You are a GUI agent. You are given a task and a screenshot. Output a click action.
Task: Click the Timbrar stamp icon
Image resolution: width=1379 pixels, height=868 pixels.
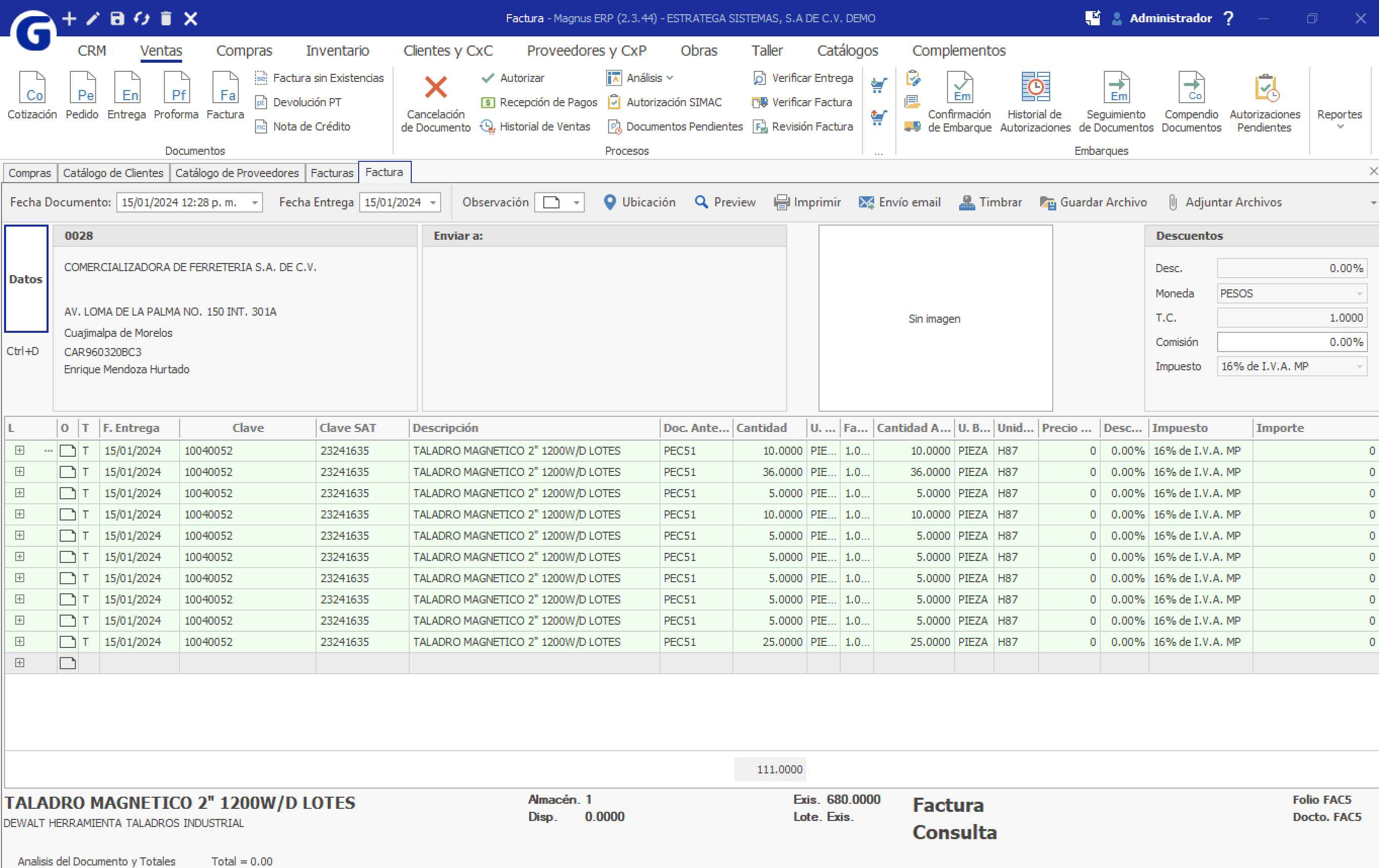967,203
